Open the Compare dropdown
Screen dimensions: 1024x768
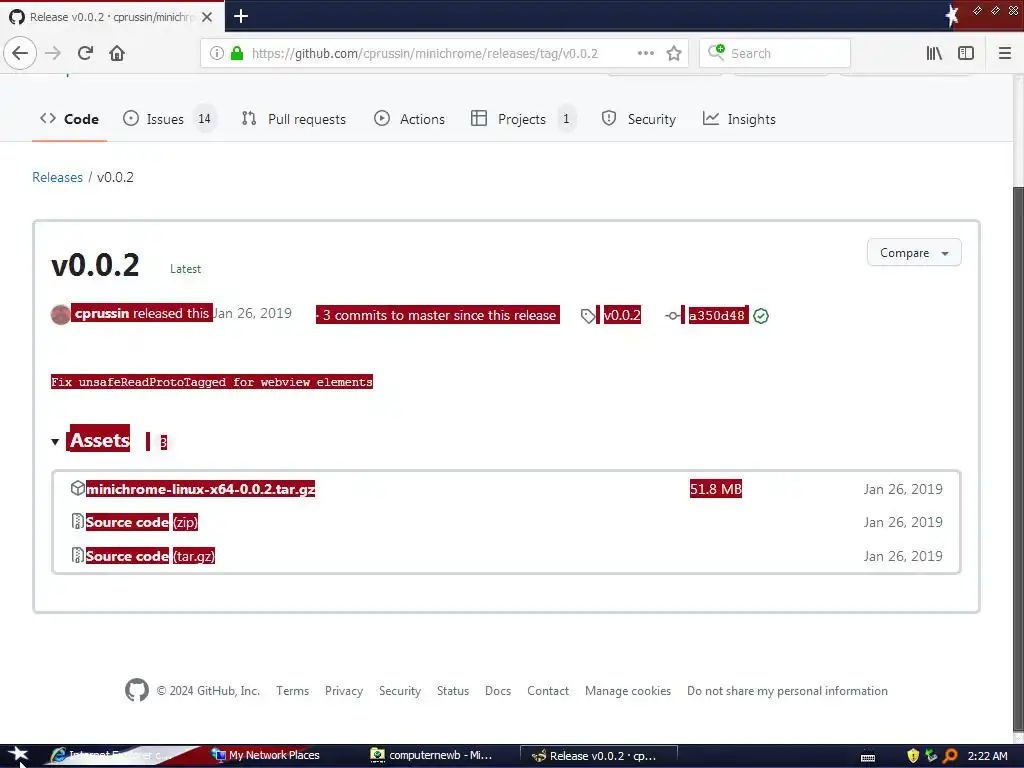pyautogui.click(x=914, y=253)
